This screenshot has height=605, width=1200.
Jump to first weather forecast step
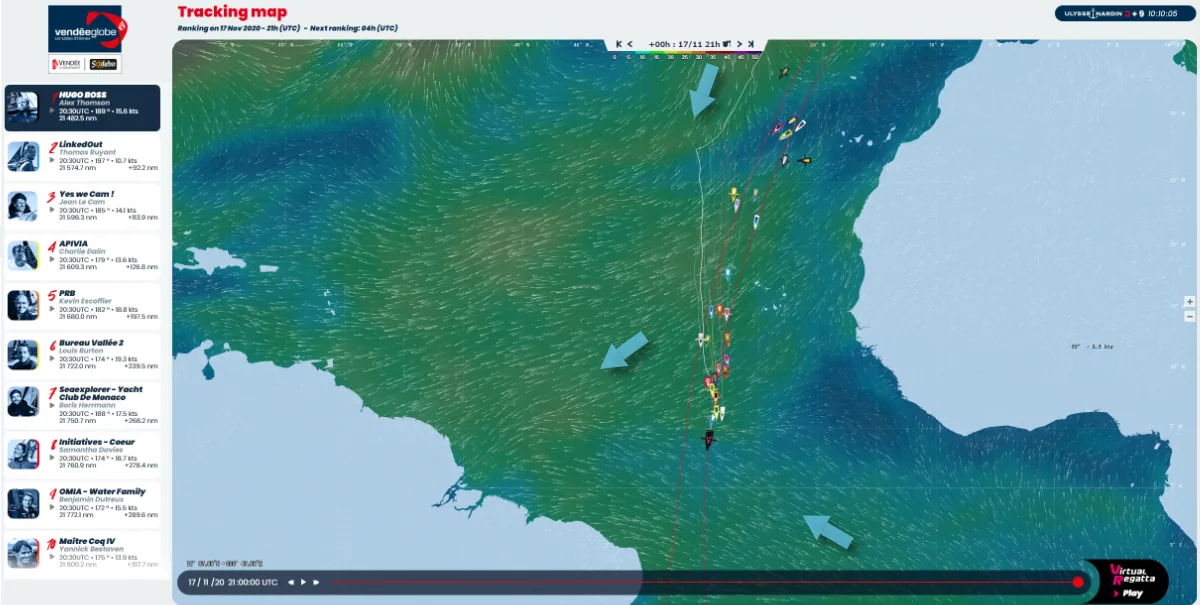[x=619, y=44]
